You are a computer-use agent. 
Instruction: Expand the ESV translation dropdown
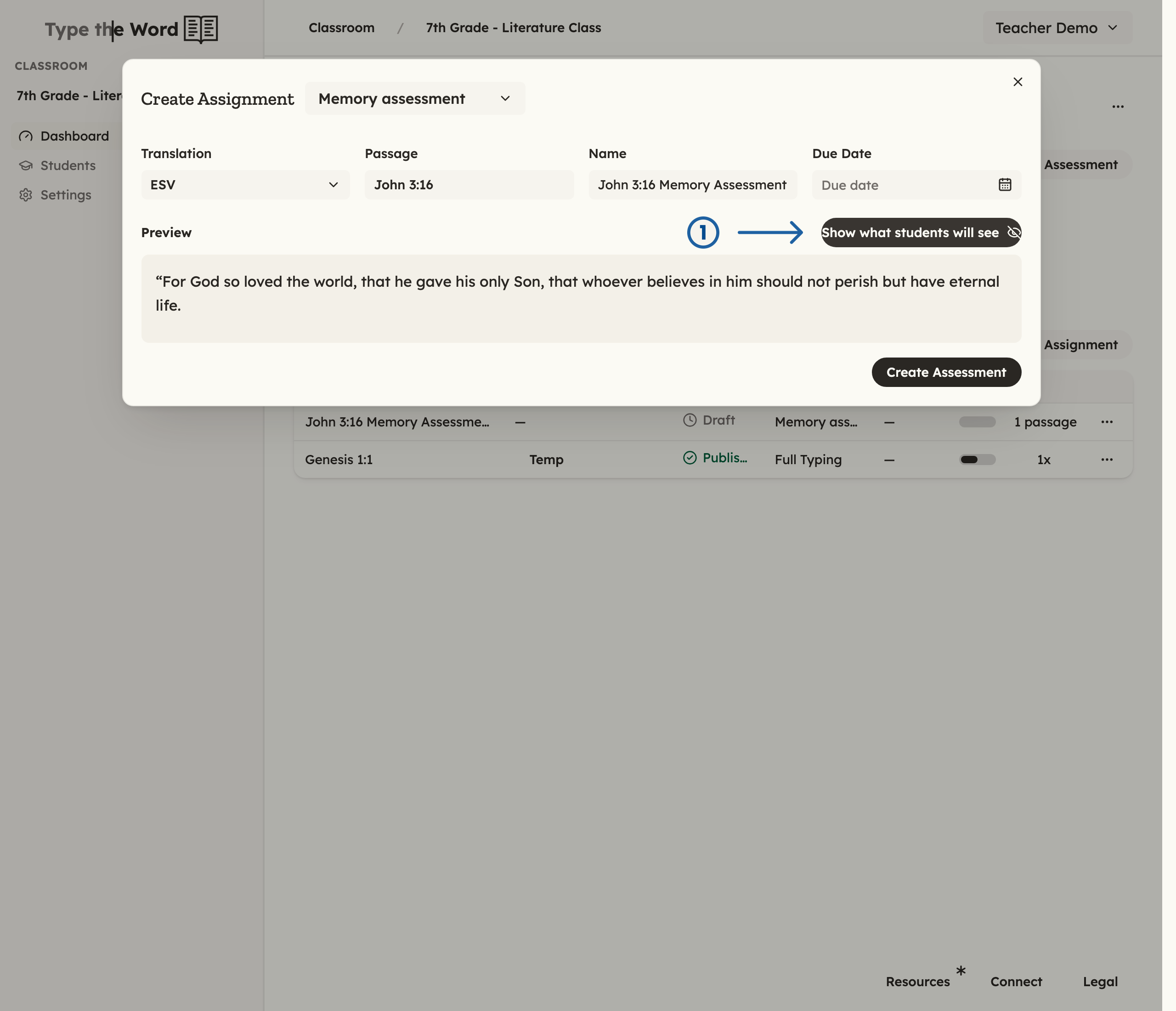(x=245, y=184)
